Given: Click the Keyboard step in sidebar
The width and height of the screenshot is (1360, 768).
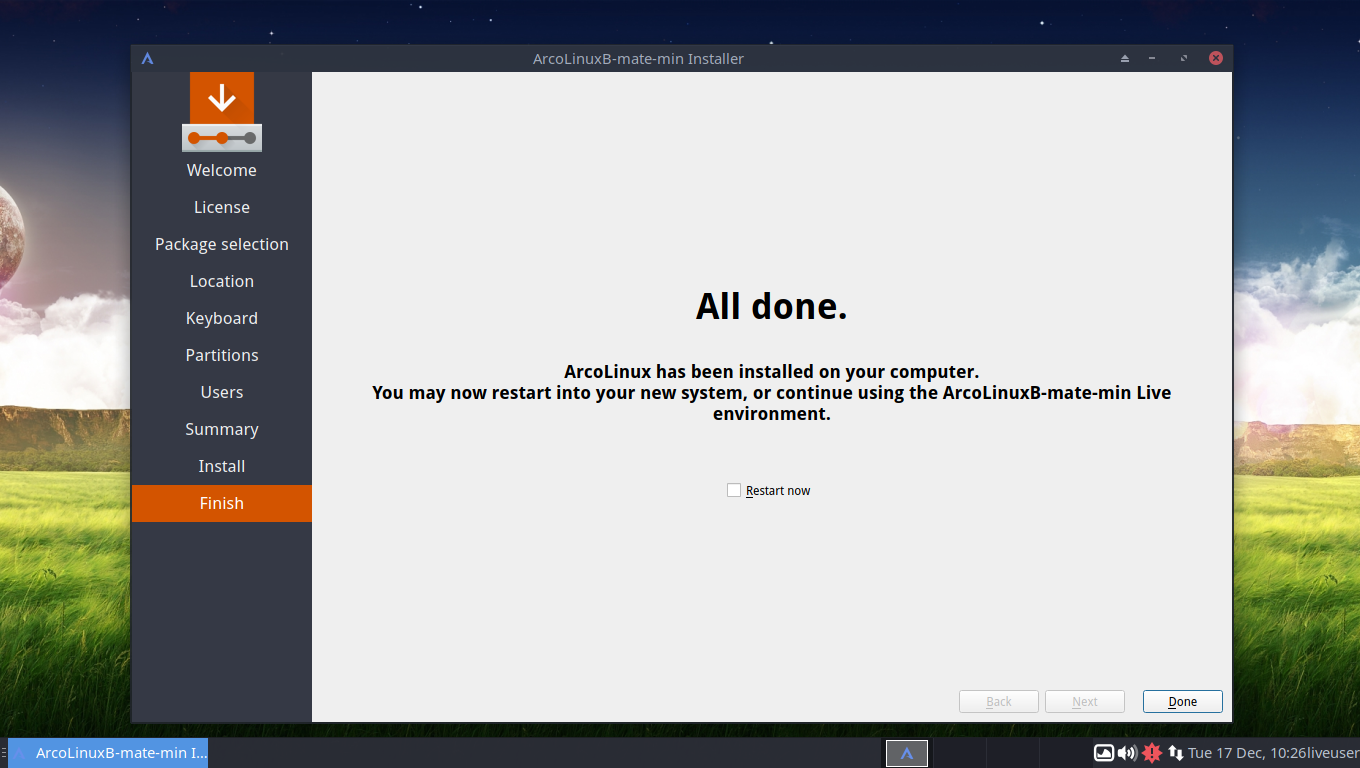Looking at the screenshot, I should pos(222,318).
